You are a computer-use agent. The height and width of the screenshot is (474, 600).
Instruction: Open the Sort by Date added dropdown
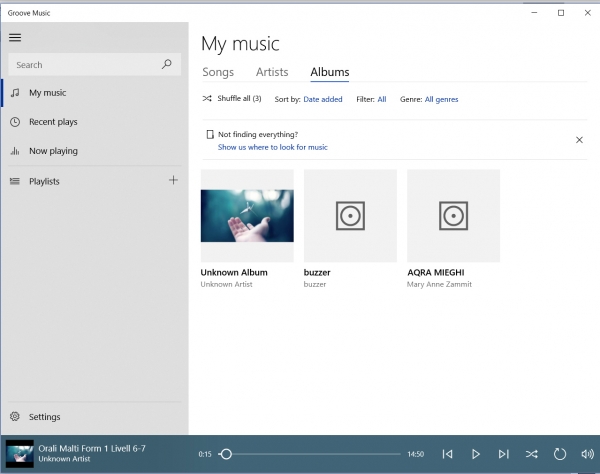323,99
